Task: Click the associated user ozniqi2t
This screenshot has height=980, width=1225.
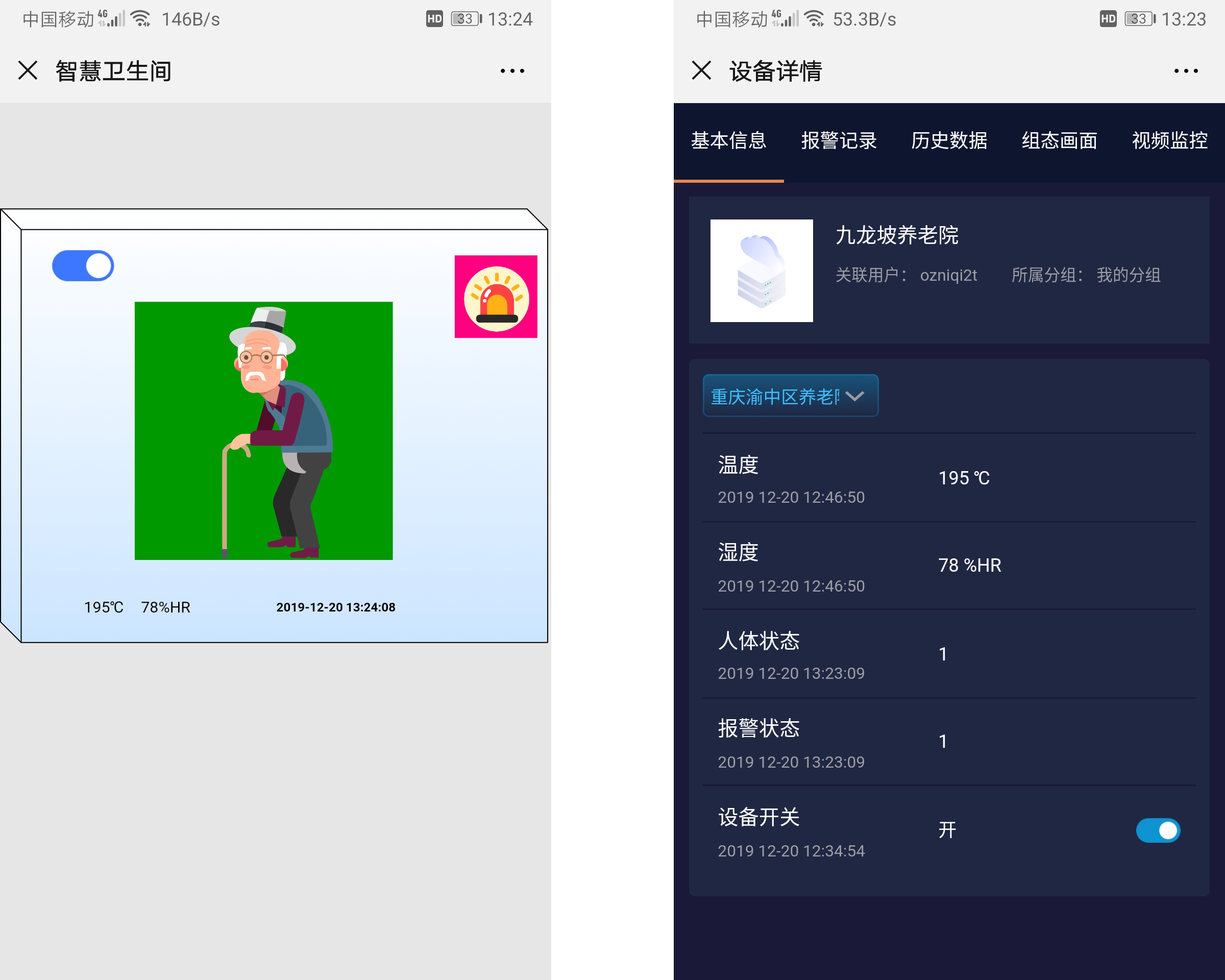Action: (948, 275)
